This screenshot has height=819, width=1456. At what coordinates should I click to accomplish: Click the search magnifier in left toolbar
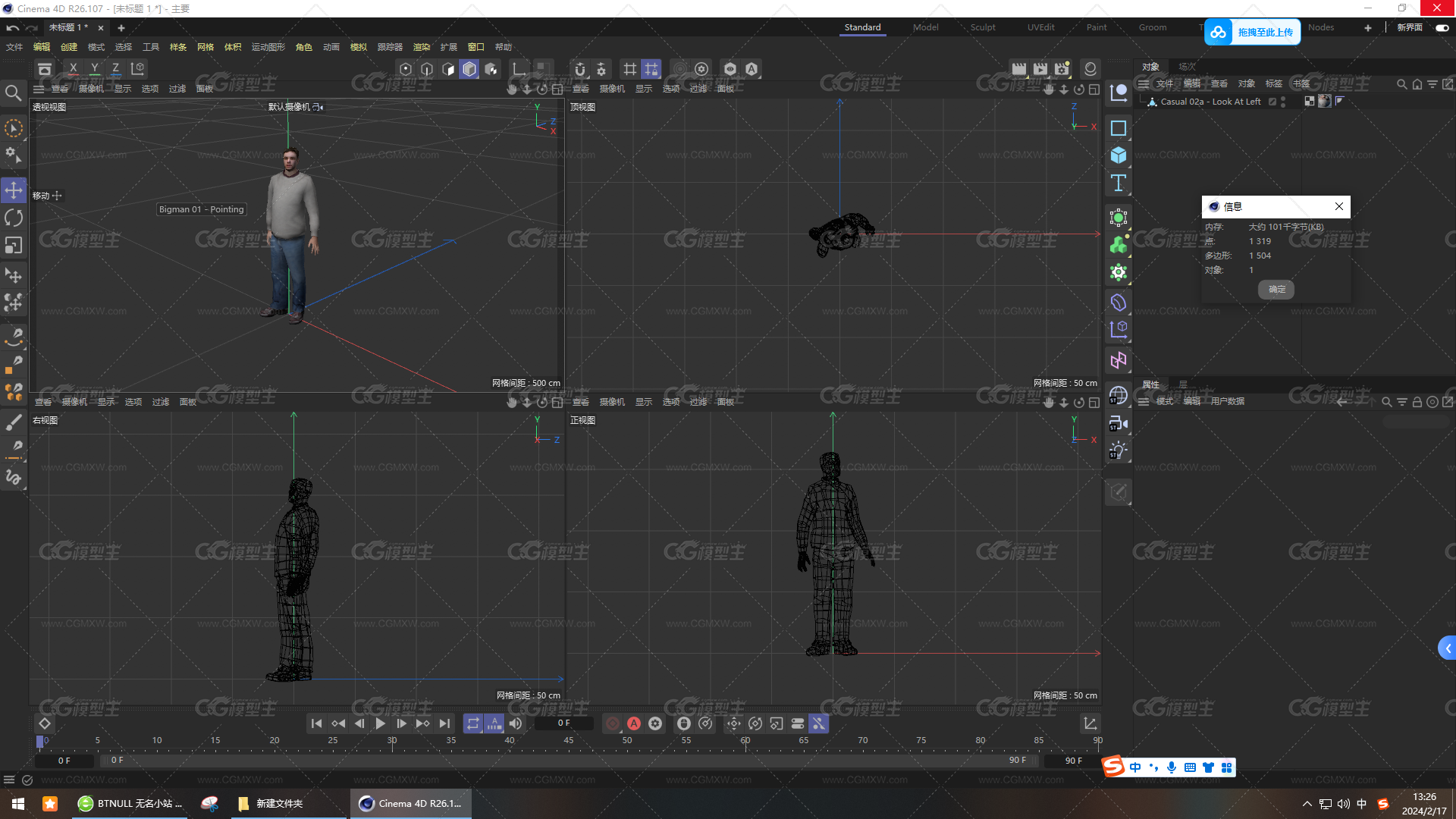pos(14,93)
